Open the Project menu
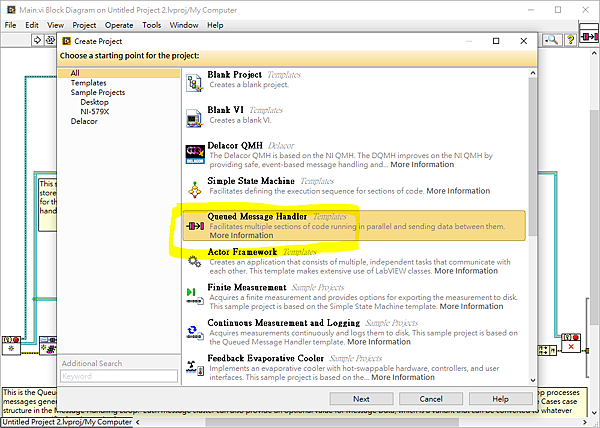600x428 pixels. click(x=84, y=25)
